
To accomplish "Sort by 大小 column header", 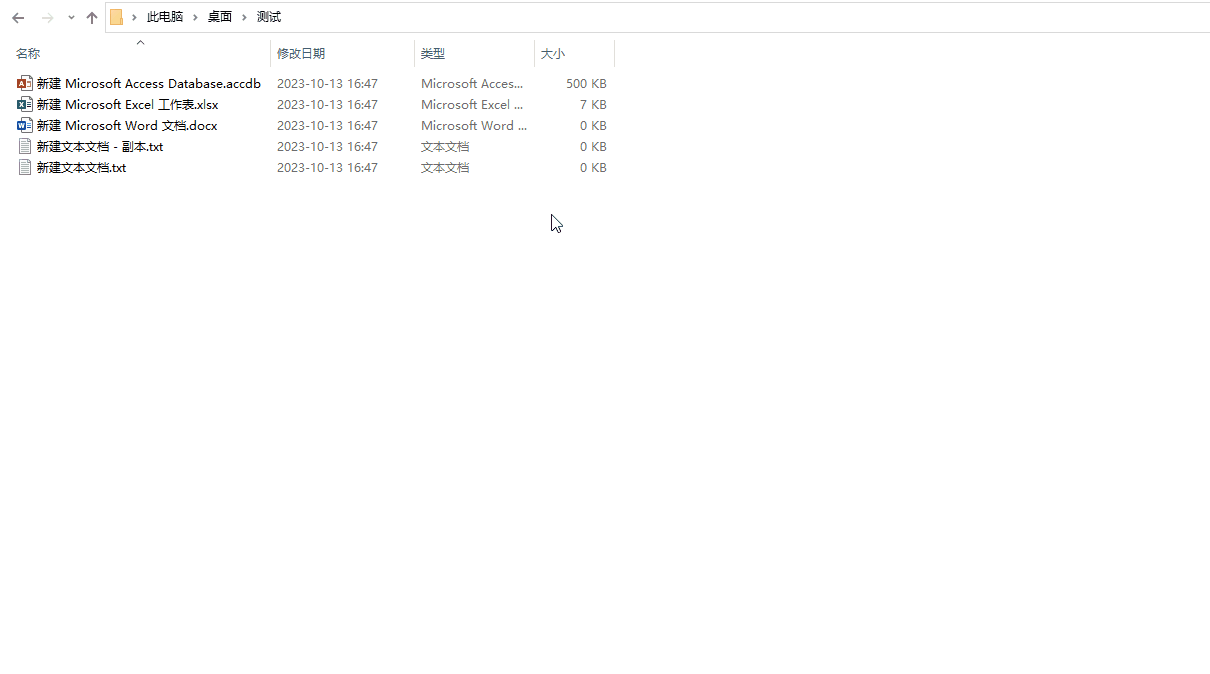I will pyautogui.click(x=553, y=54).
